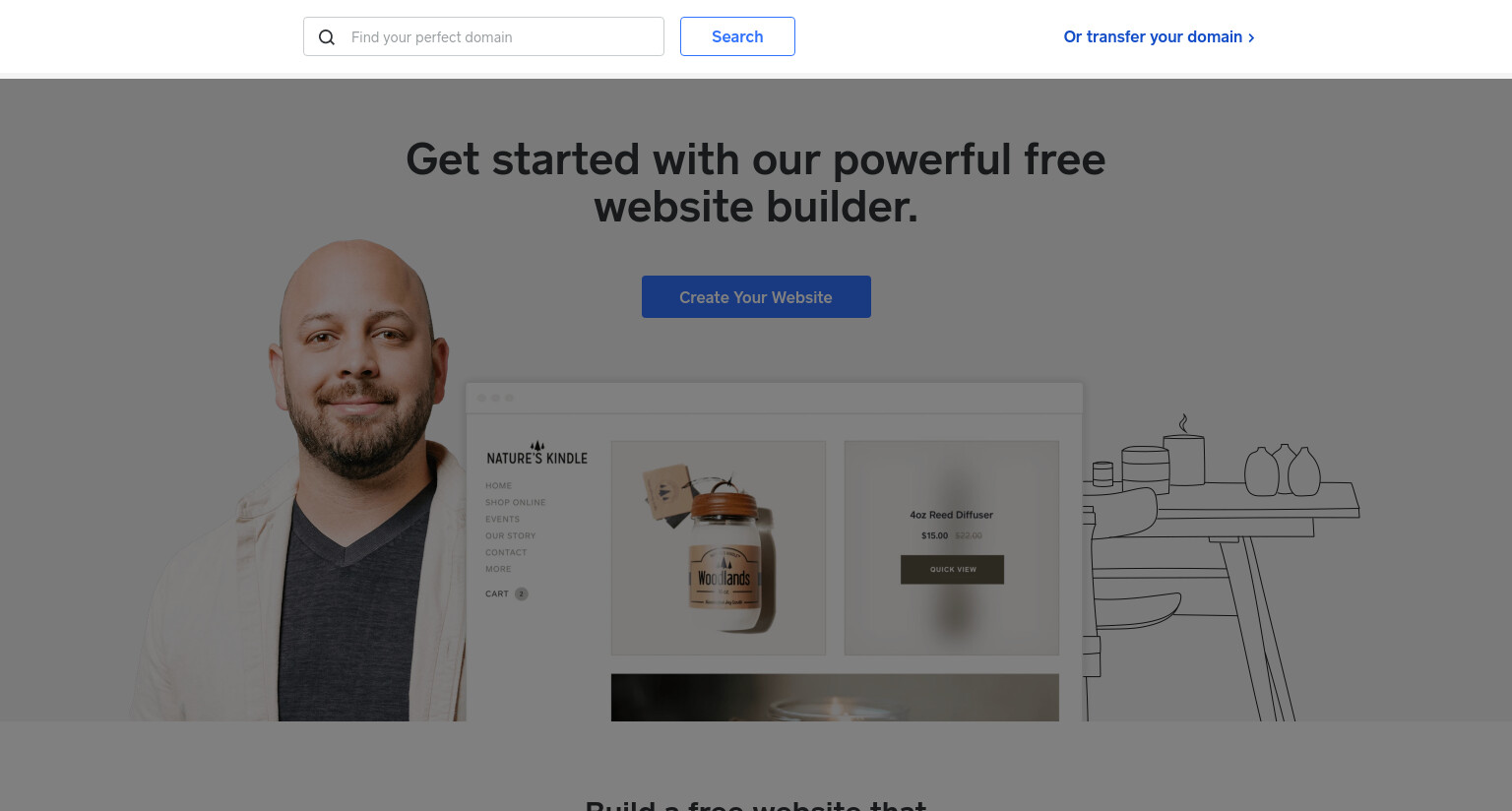Click the candle banner image at bottom
The width and height of the screenshot is (1512, 811).
(835, 698)
